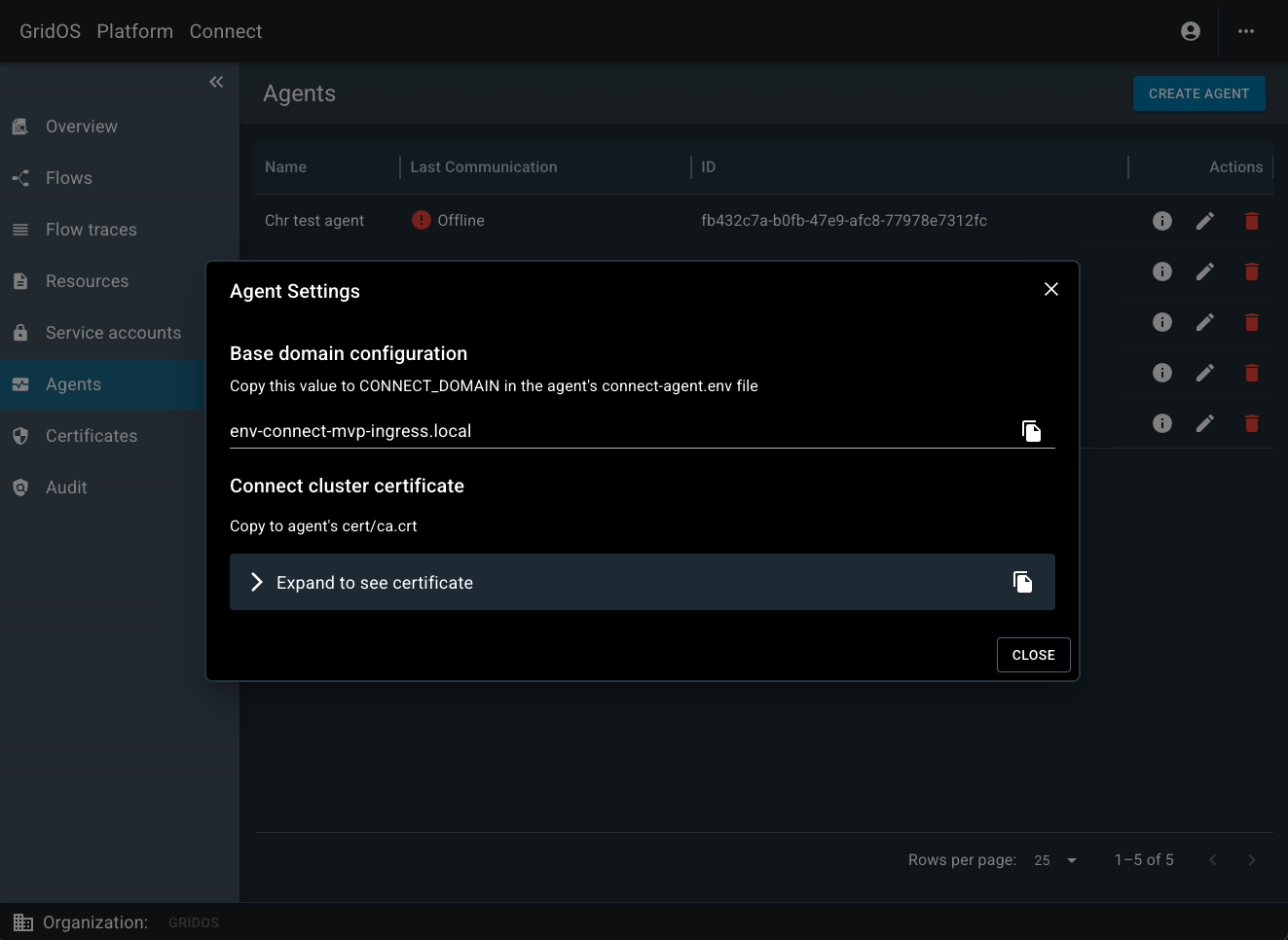Click the CREATE AGENT button
This screenshot has width=1288, height=940.
(x=1198, y=93)
